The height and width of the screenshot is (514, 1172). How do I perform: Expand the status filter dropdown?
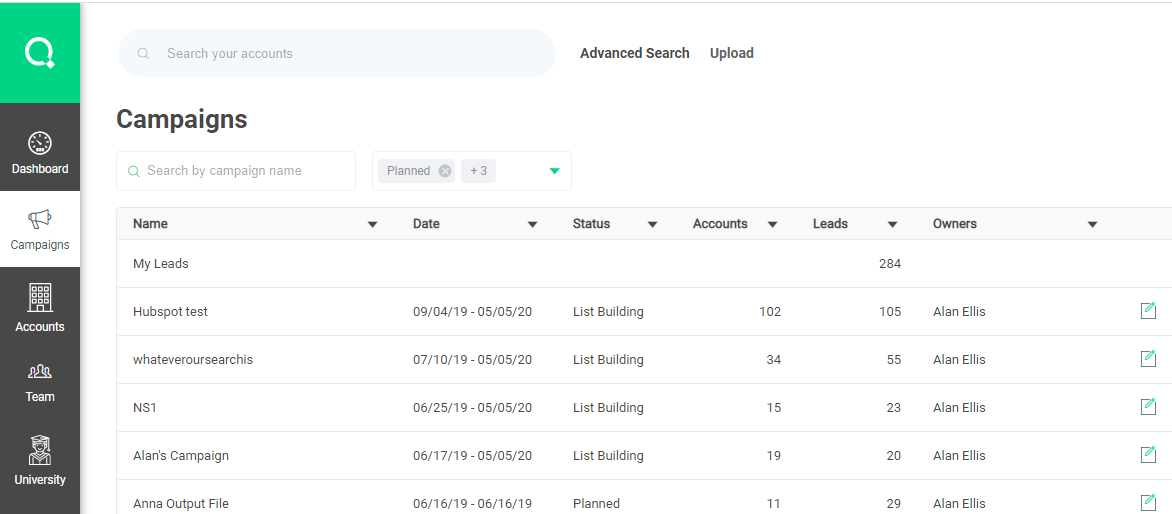pyautogui.click(x=555, y=171)
